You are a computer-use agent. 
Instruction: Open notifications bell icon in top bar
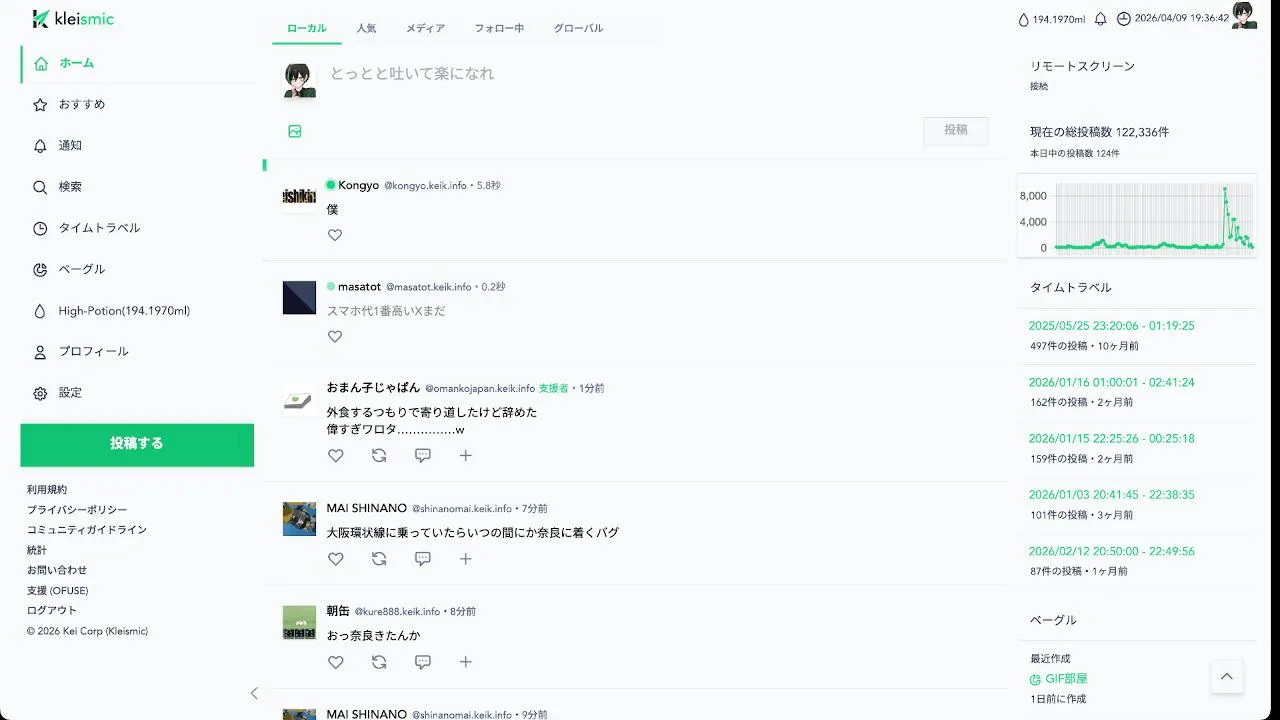pos(1100,19)
